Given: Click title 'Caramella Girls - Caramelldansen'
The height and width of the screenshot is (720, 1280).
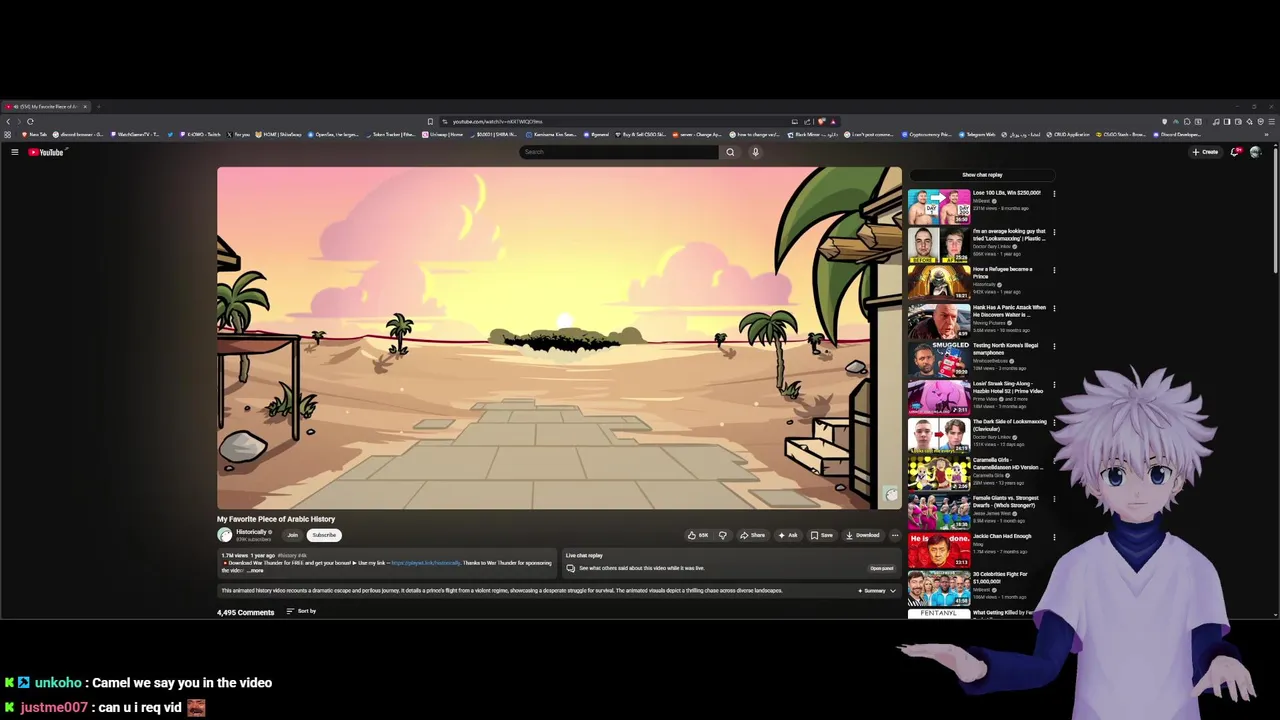Looking at the screenshot, I should pos(1008,463).
